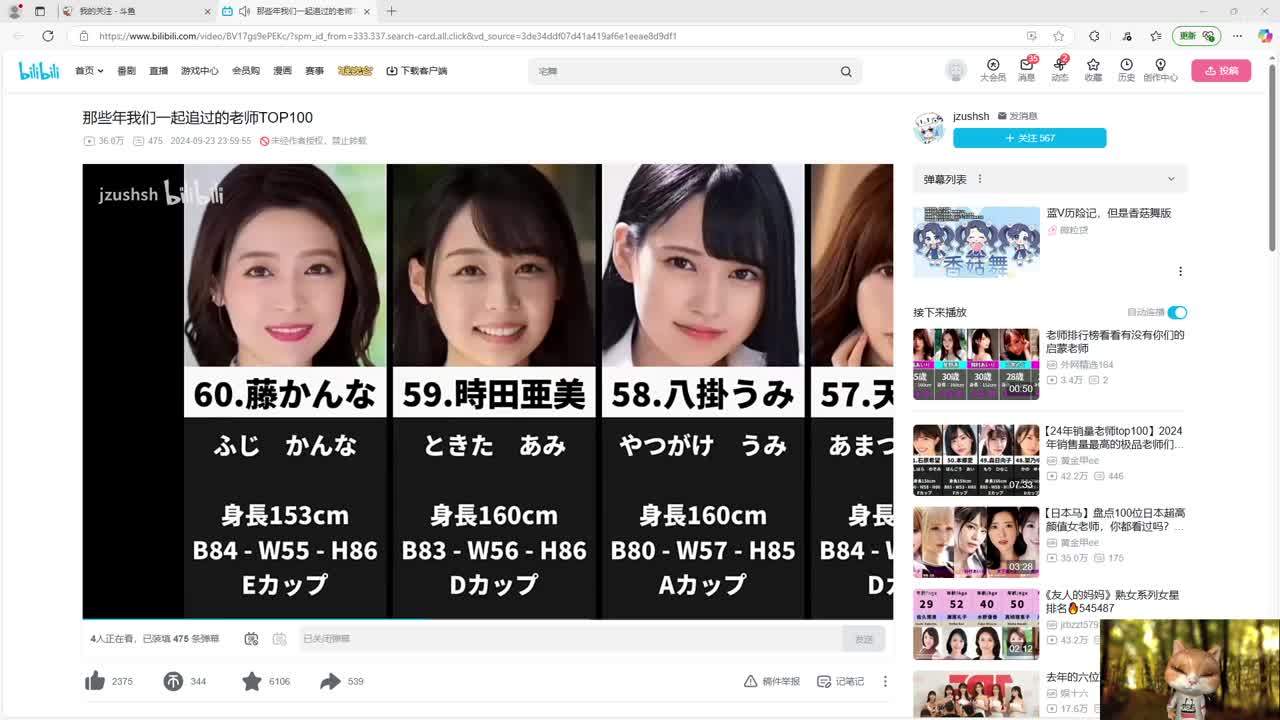The width and height of the screenshot is (1280, 720).
Task: Click the coin donate icon
Action: (x=173, y=681)
